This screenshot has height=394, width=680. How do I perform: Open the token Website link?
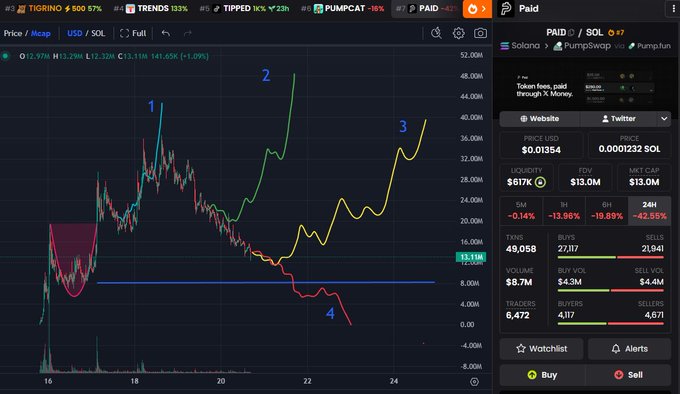[539, 118]
